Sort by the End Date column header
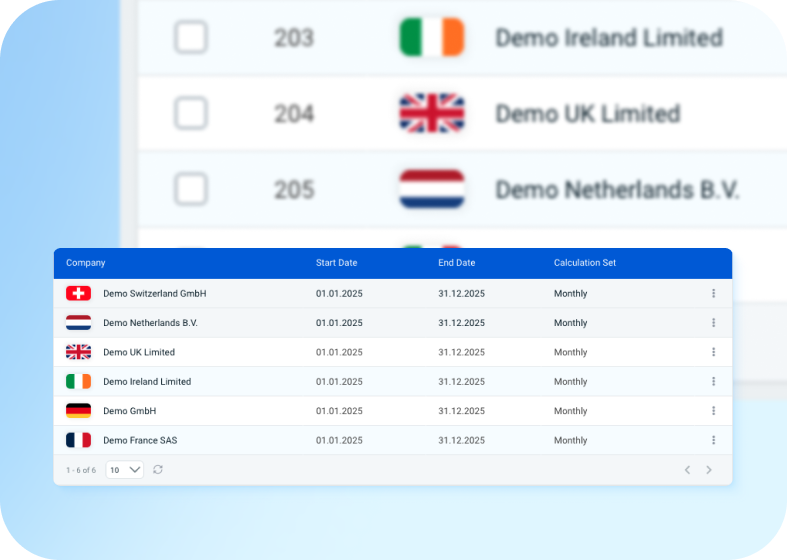Viewport: 787px width, 560px height. click(456, 263)
